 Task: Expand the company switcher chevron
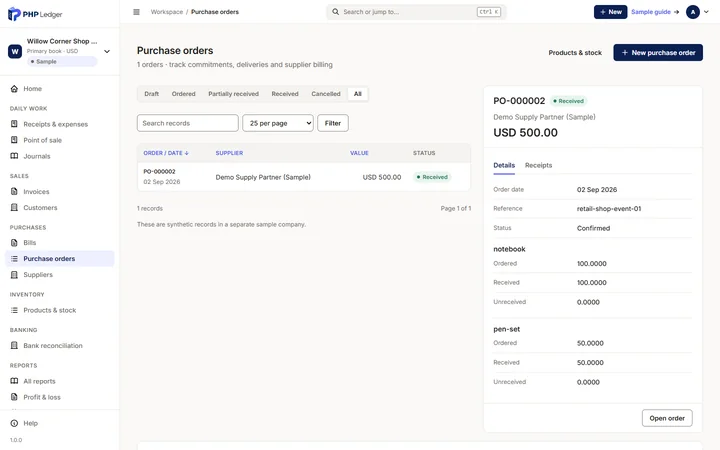[107, 51]
